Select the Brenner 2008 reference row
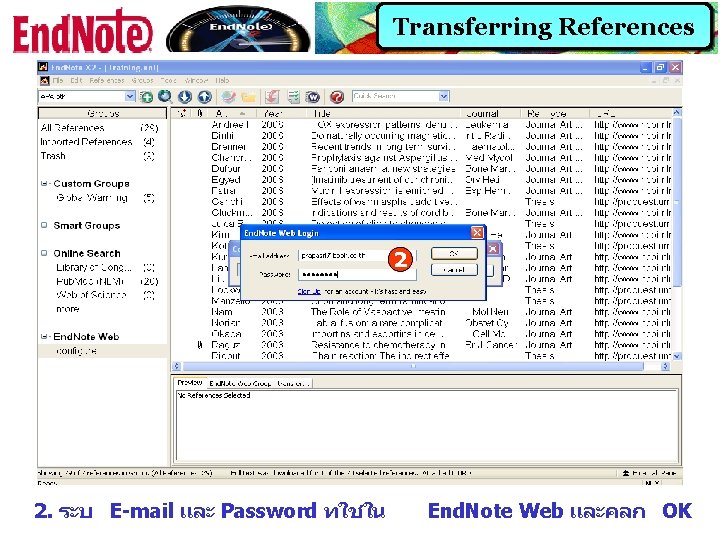Image resolution: width=720 pixels, height=540 pixels. [422, 146]
